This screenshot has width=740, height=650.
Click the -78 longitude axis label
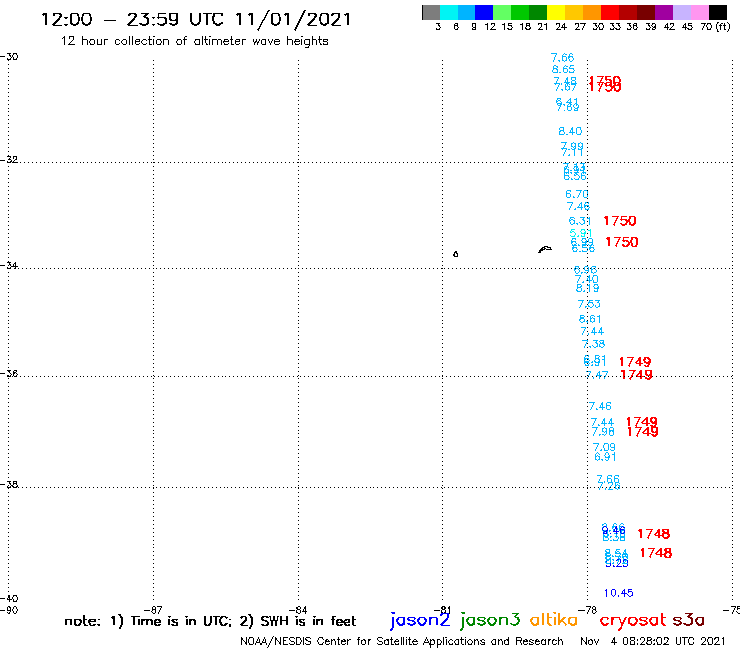pyautogui.click(x=588, y=610)
